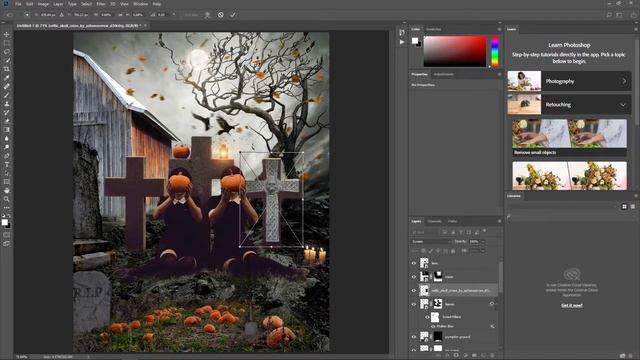Viewport: 640px width, 360px height.
Task: Select the Brush tool
Action: coord(7,95)
